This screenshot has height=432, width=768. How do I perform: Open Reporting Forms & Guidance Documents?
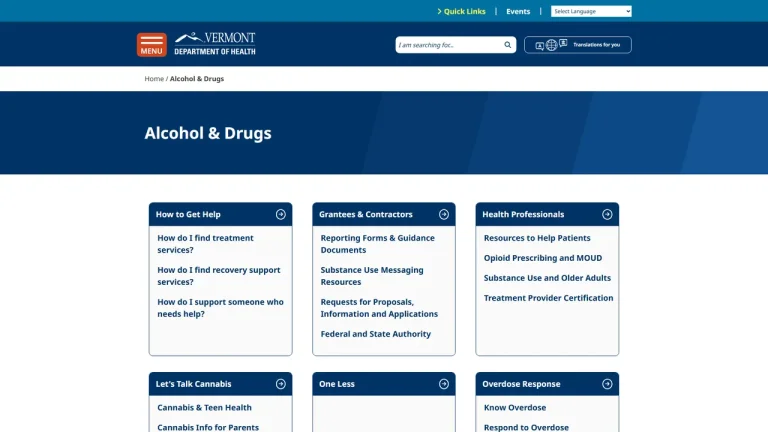378,244
